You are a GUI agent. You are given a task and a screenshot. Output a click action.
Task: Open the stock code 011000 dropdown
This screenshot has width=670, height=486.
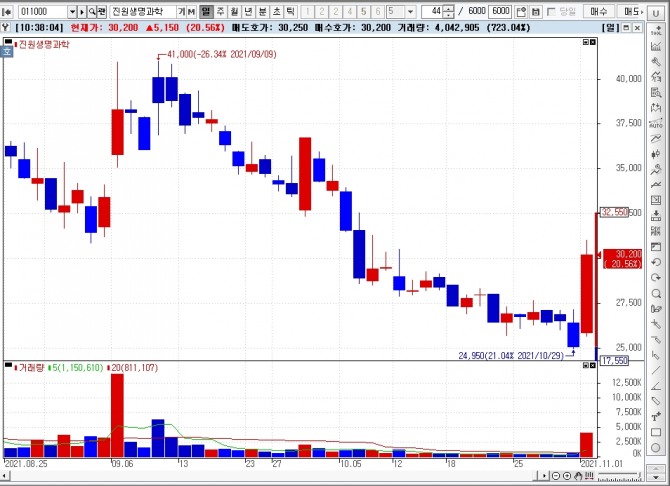click(x=72, y=12)
